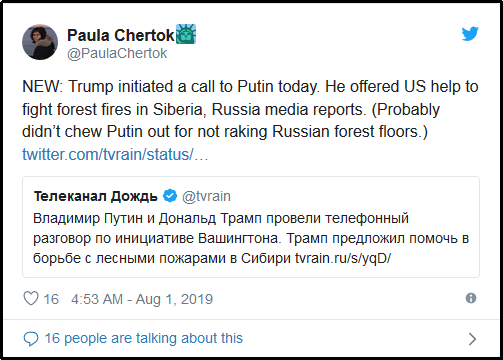This screenshot has height=360, width=503.
Task: Like the tweet with heart icon
Action: pyautogui.click(x=31, y=298)
